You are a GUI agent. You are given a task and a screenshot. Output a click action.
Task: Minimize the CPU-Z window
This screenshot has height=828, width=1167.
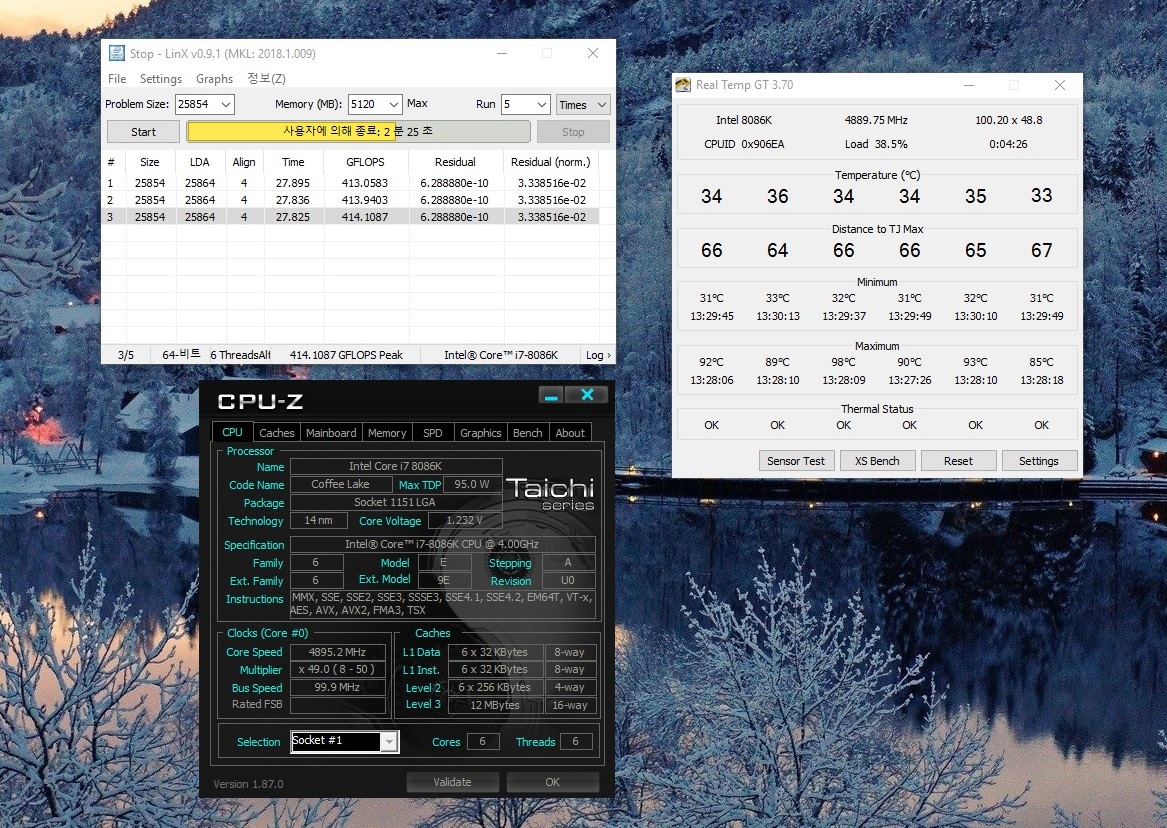tap(551, 395)
